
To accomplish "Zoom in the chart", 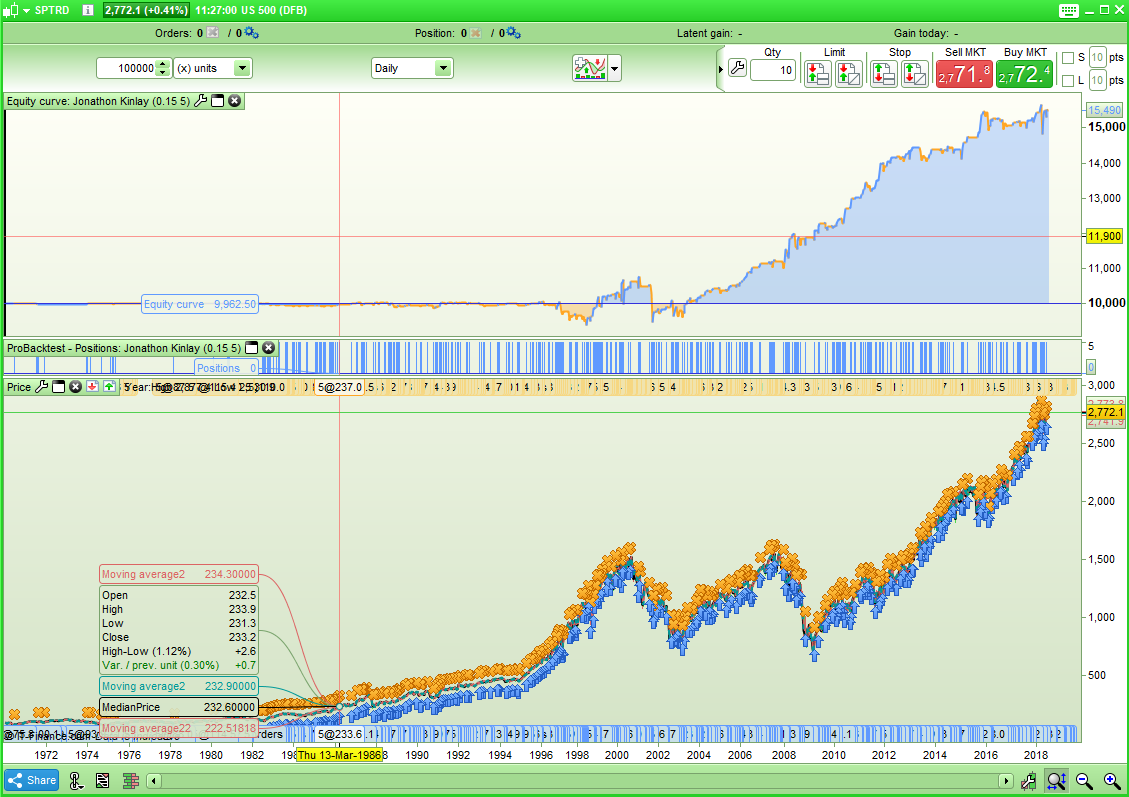I will (x=1111, y=780).
